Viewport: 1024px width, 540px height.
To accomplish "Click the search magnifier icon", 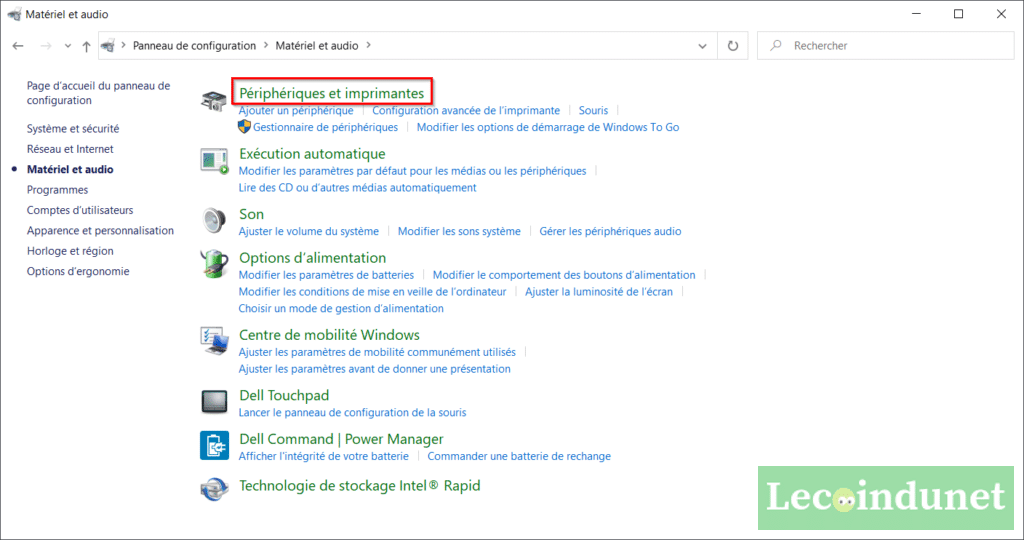I will 776,45.
